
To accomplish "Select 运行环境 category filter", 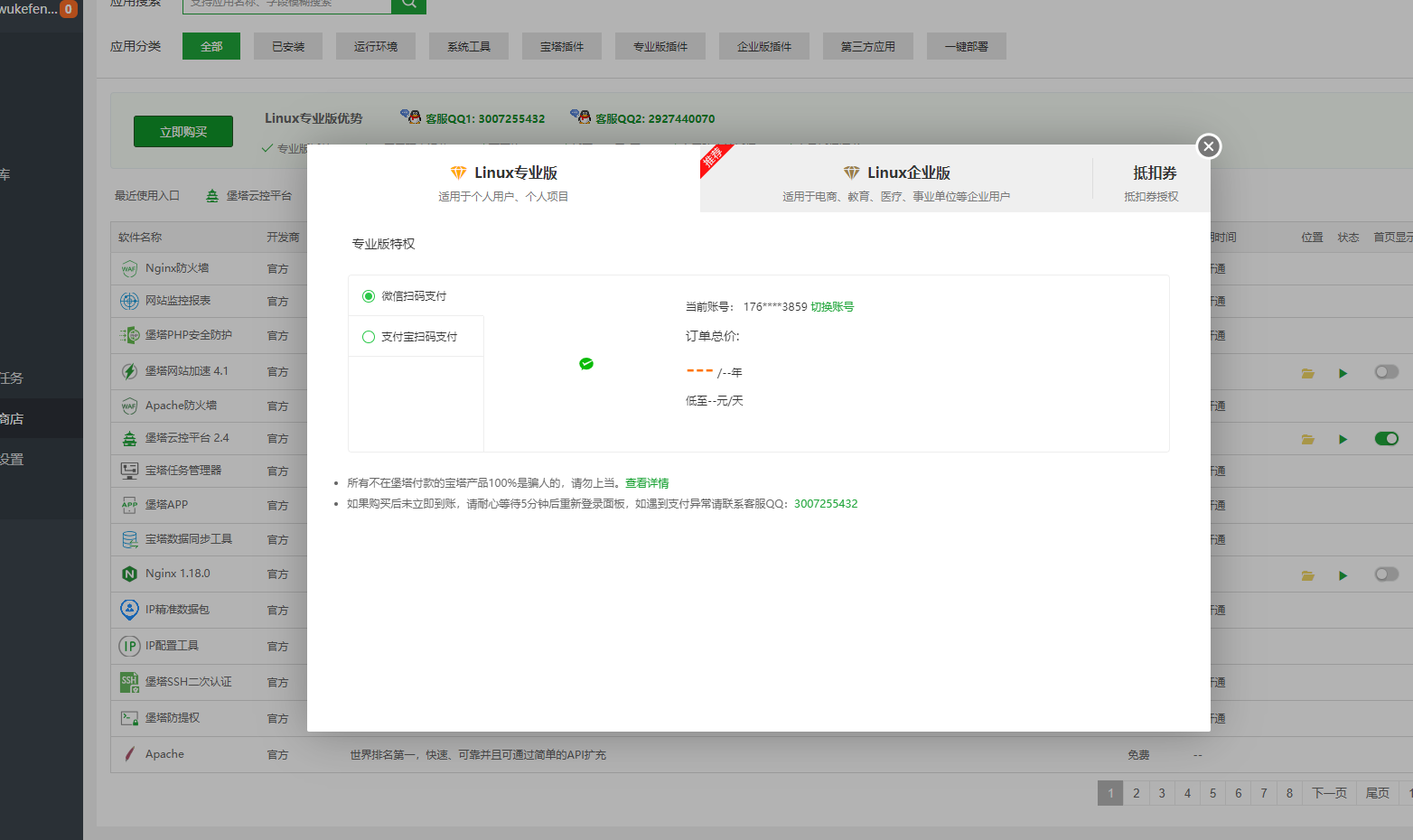I will click(x=376, y=46).
